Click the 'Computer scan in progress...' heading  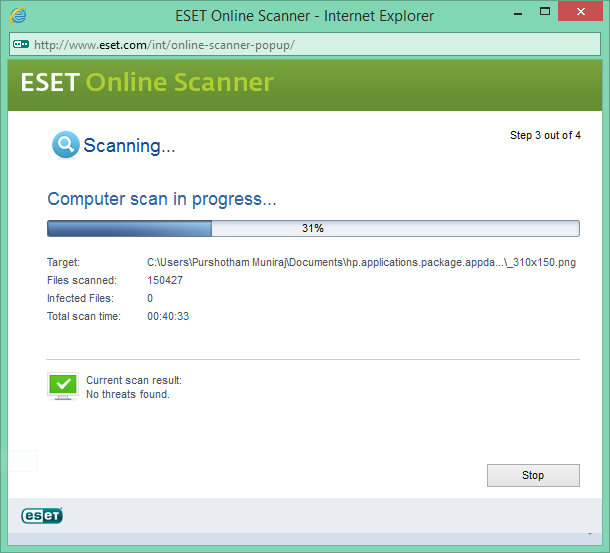click(162, 199)
